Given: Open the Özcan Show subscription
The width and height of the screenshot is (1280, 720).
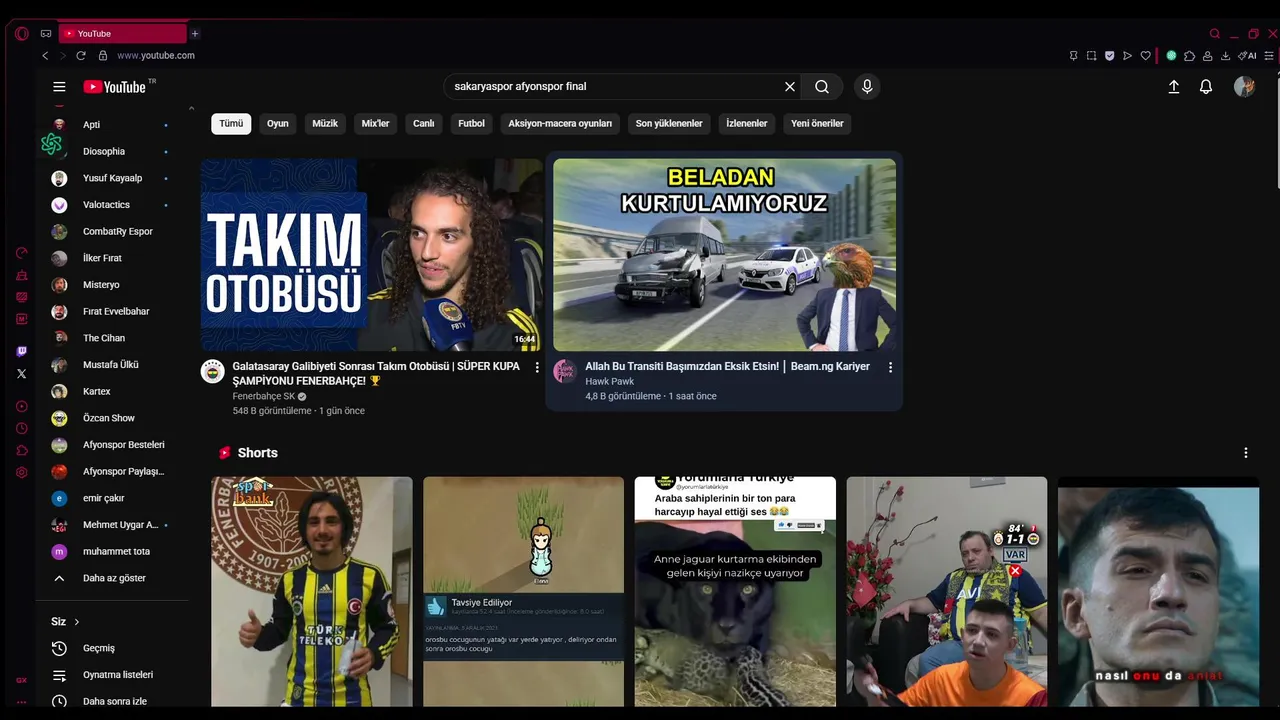Looking at the screenshot, I should (x=110, y=418).
